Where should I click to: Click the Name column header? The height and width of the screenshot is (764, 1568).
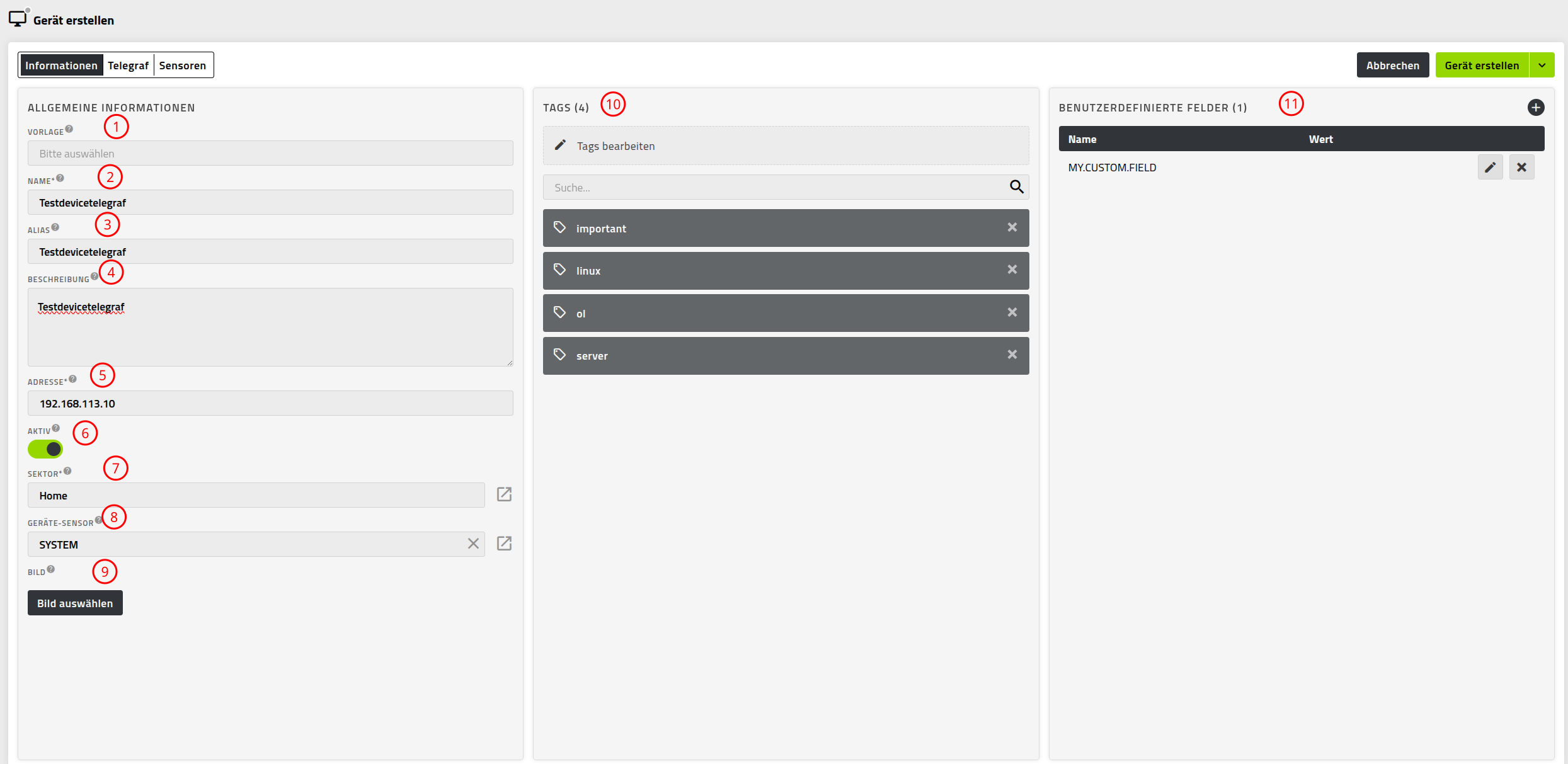1082,139
